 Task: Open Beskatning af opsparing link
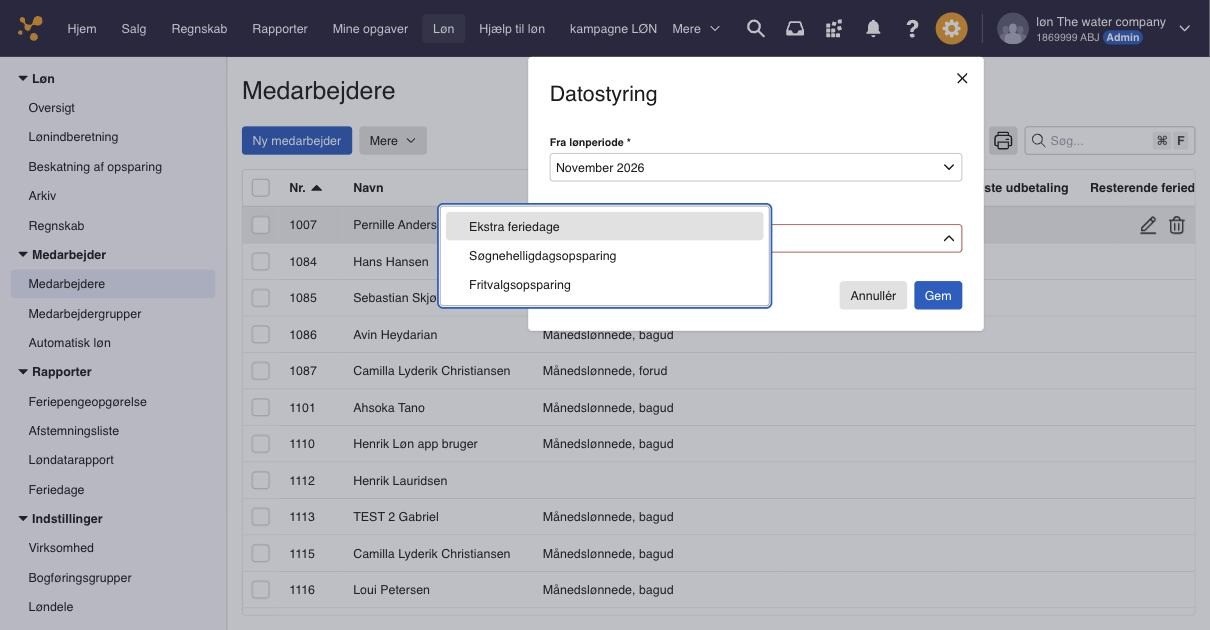[95, 167]
